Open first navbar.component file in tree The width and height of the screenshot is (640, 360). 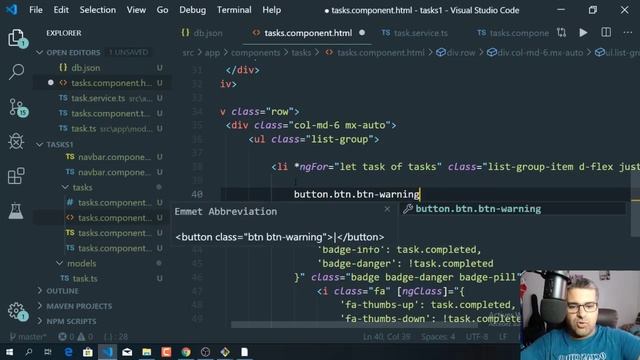114,157
